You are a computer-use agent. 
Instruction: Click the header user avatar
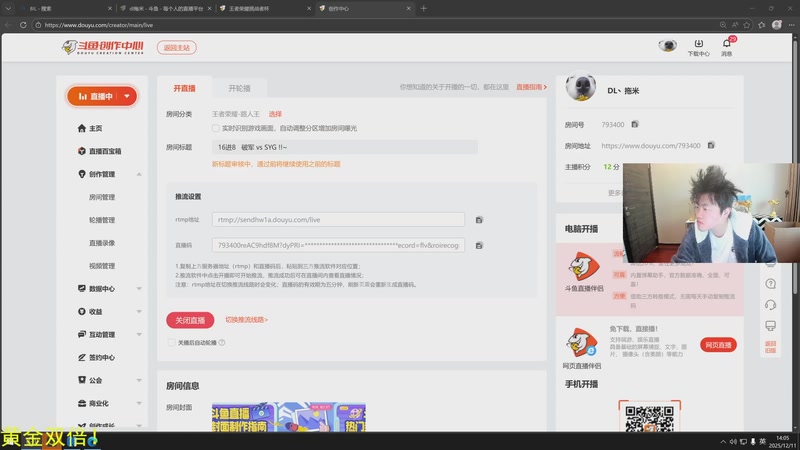tap(667, 46)
